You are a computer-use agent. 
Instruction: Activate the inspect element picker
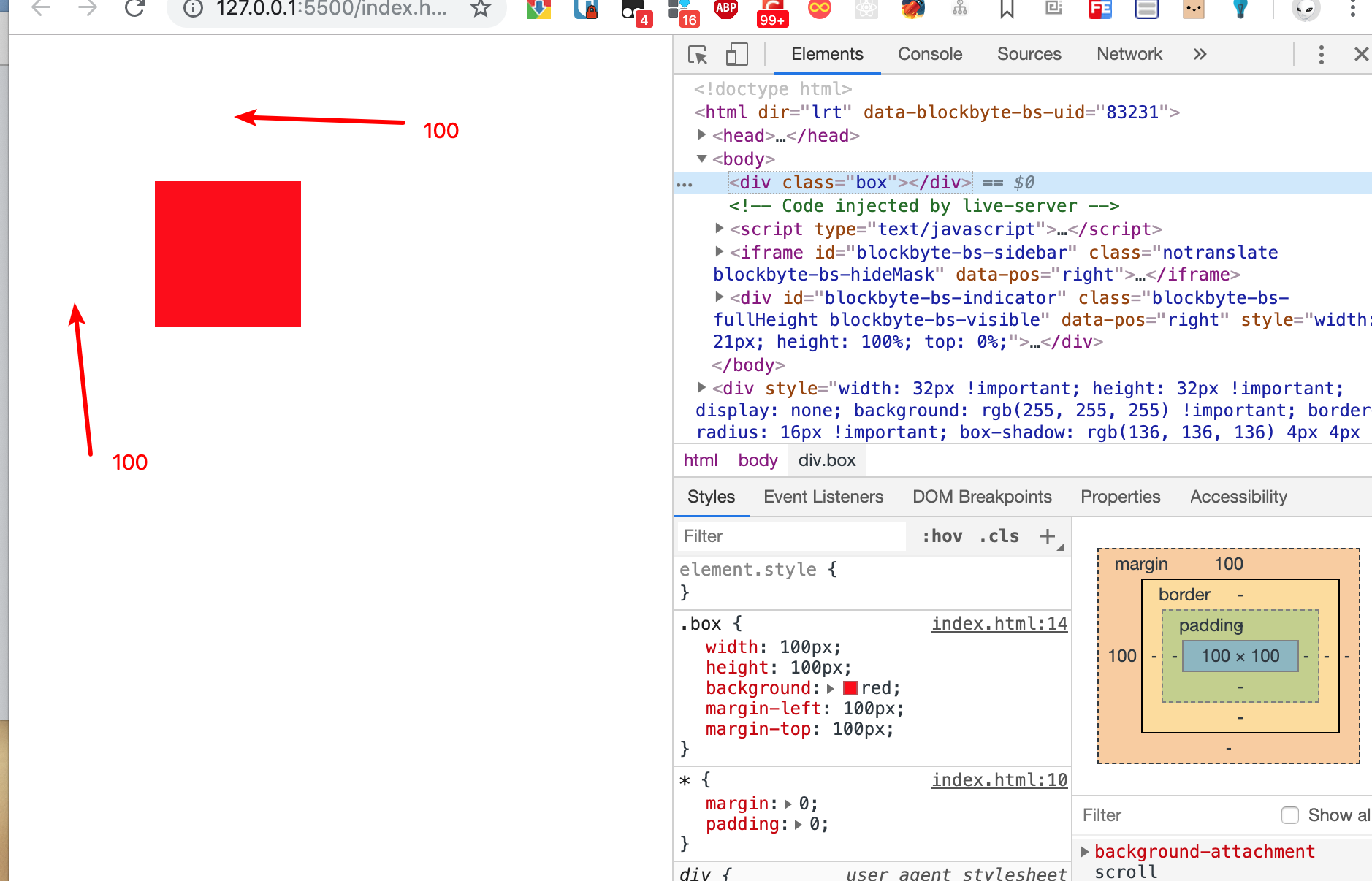[698, 55]
